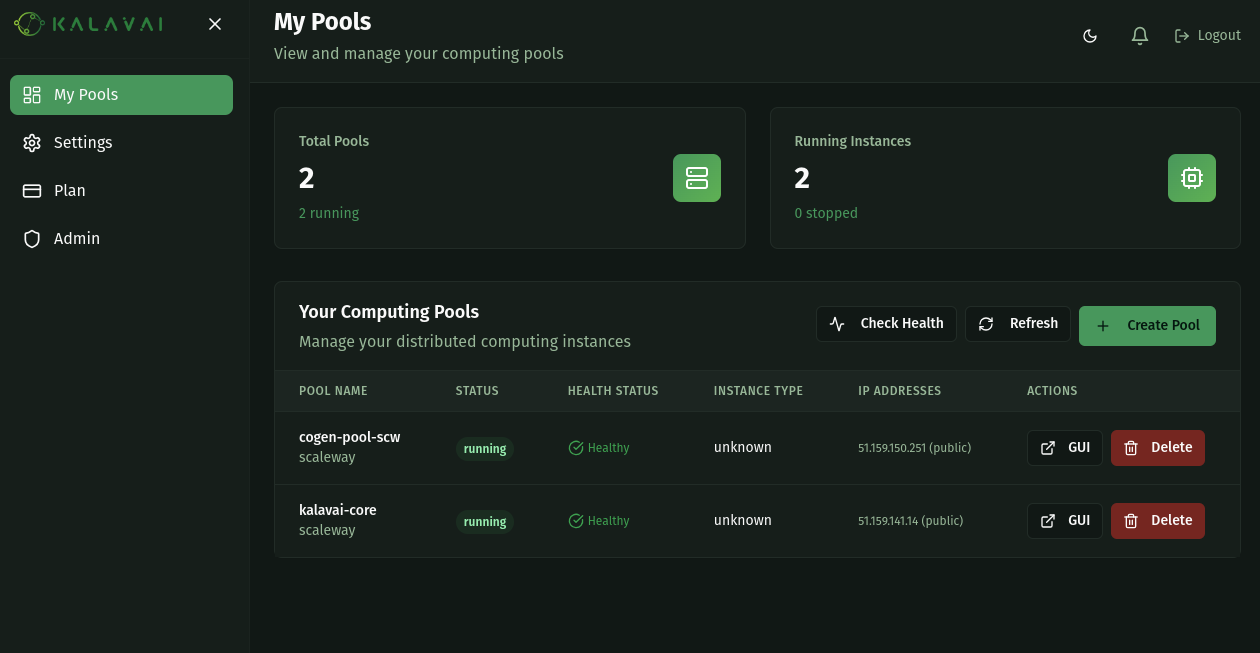1260x653 pixels.
Task: Click running badge for kalavai-core
Action: click(x=485, y=522)
